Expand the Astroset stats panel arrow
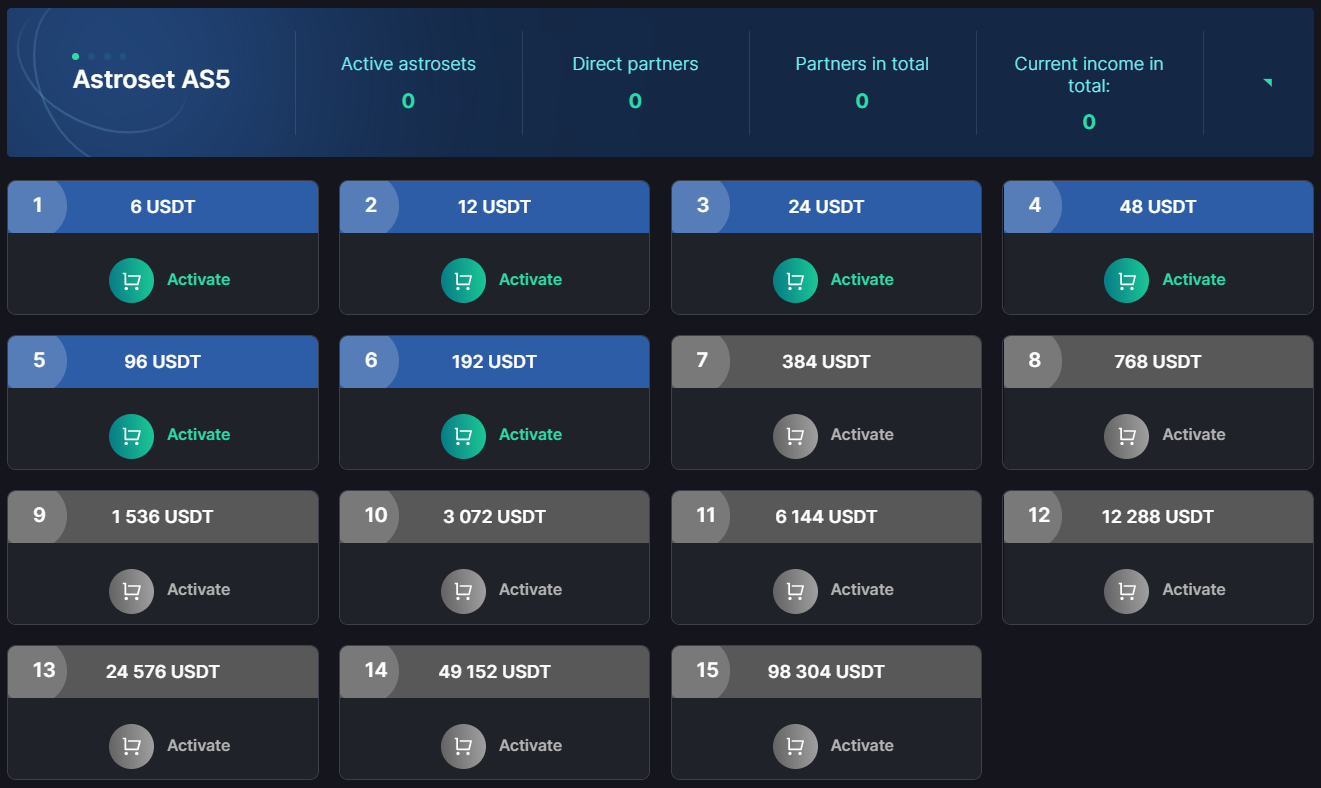 pyautogui.click(x=1267, y=82)
